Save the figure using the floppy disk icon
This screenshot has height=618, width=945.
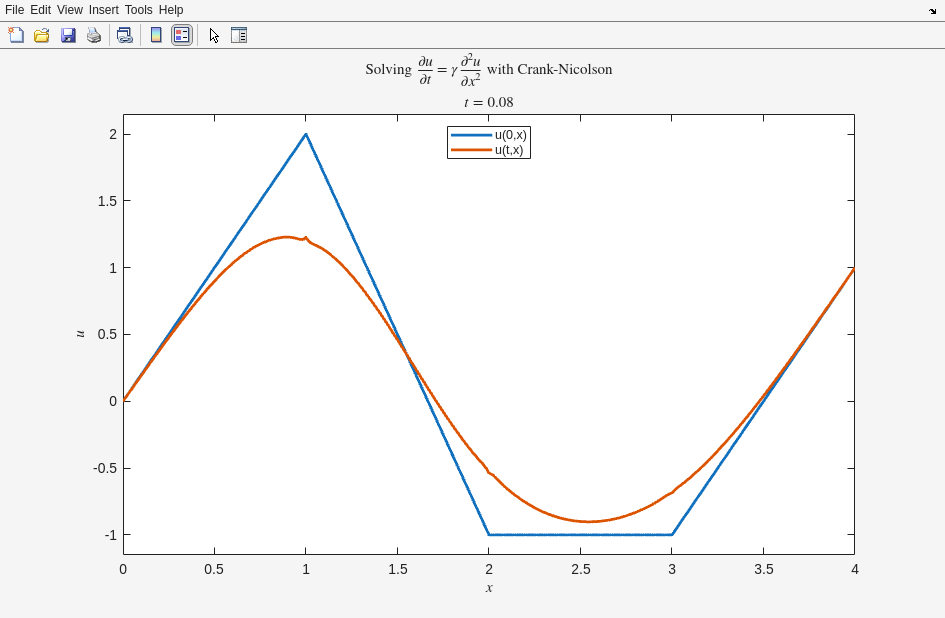pos(68,35)
